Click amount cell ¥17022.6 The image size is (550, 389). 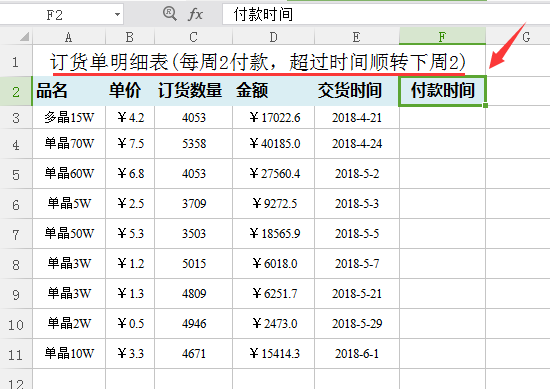(x=273, y=118)
